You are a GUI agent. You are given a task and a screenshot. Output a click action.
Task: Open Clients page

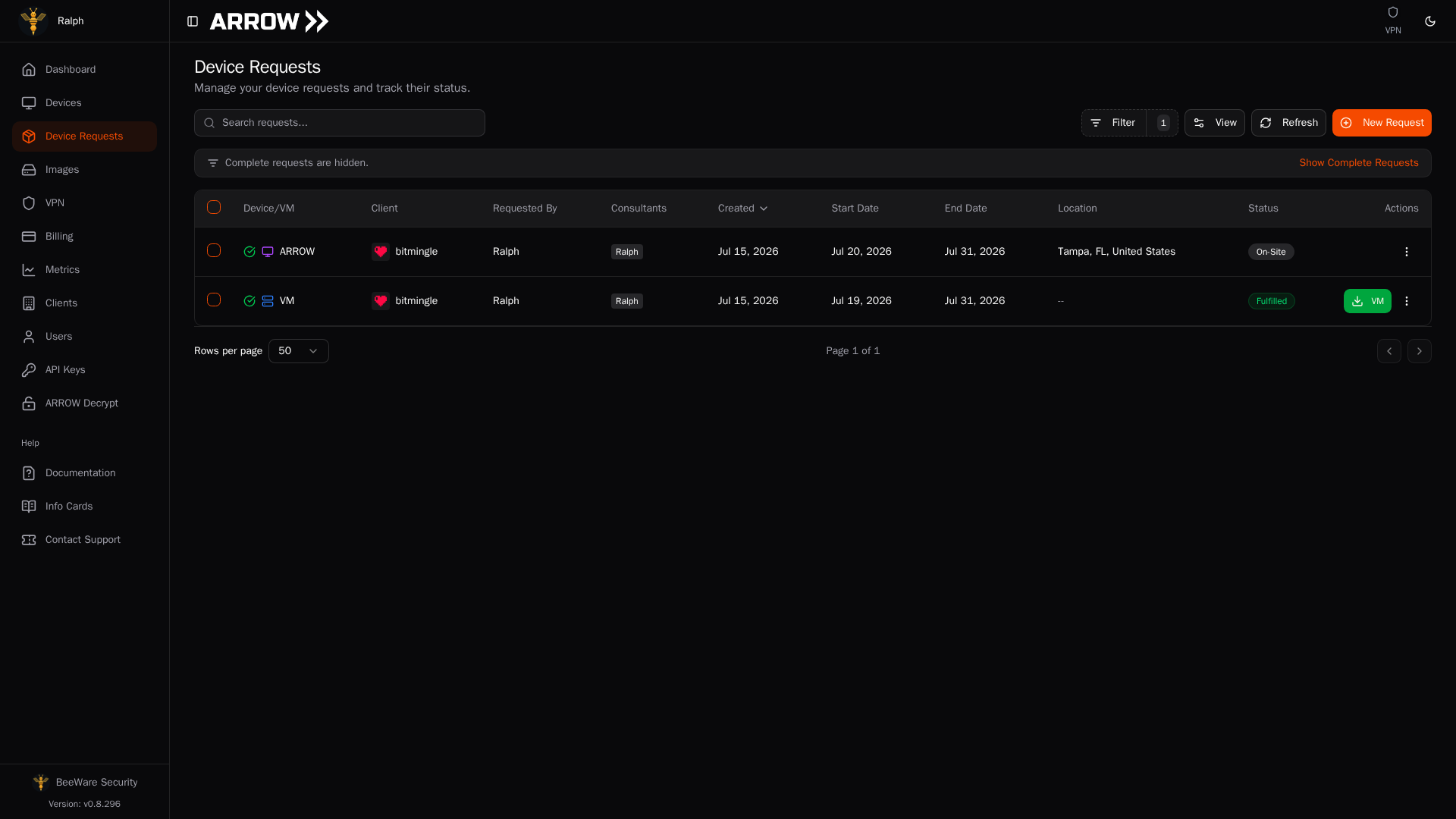point(84,303)
